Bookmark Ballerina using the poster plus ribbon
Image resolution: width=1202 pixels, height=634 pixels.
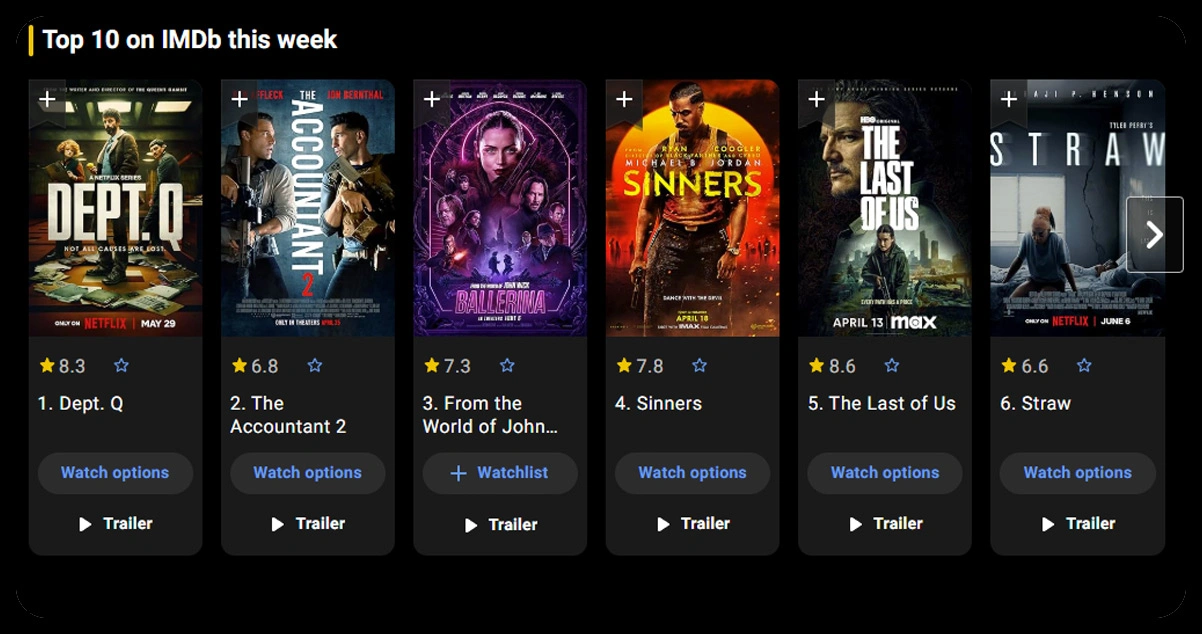432,100
